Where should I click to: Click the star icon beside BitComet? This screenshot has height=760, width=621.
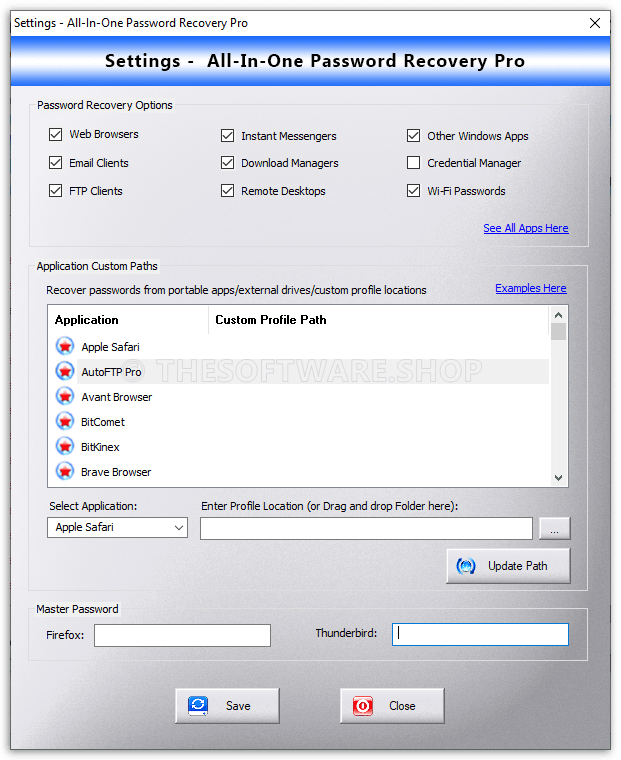click(64, 421)
